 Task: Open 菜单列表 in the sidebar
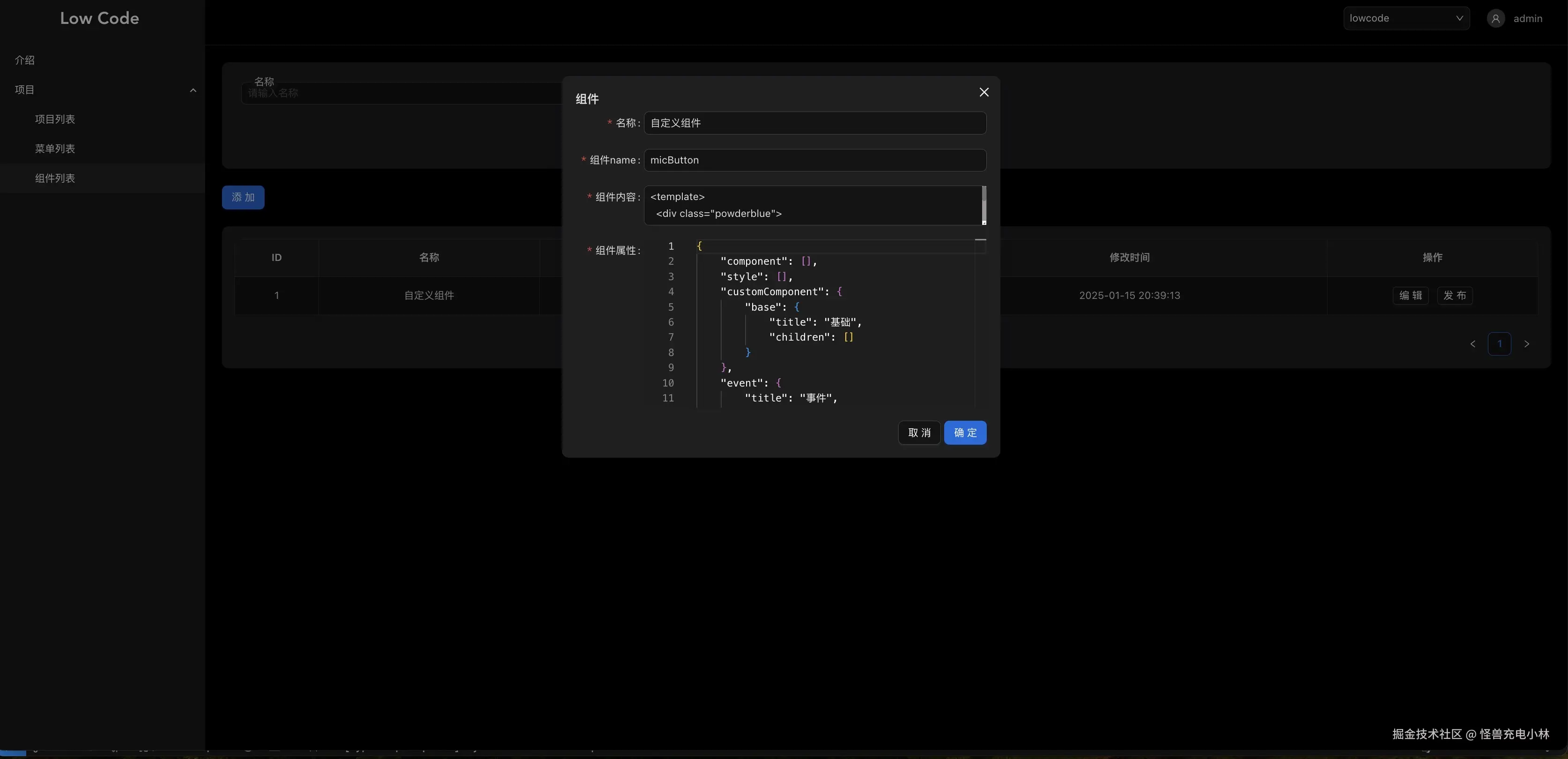pyautogui.click(x=55, y=149)
